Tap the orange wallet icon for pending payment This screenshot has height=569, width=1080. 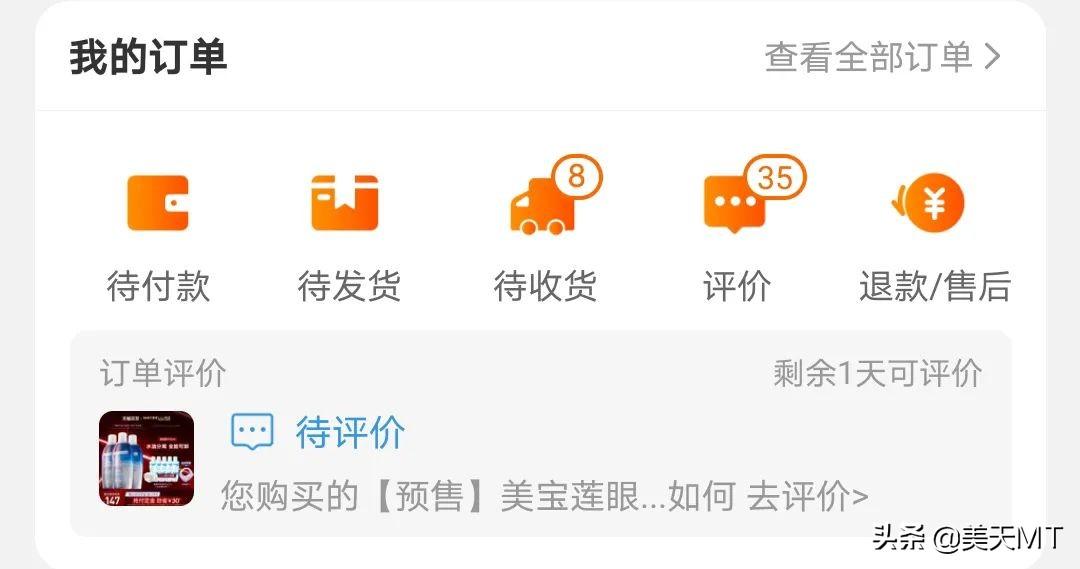(158, 203)
